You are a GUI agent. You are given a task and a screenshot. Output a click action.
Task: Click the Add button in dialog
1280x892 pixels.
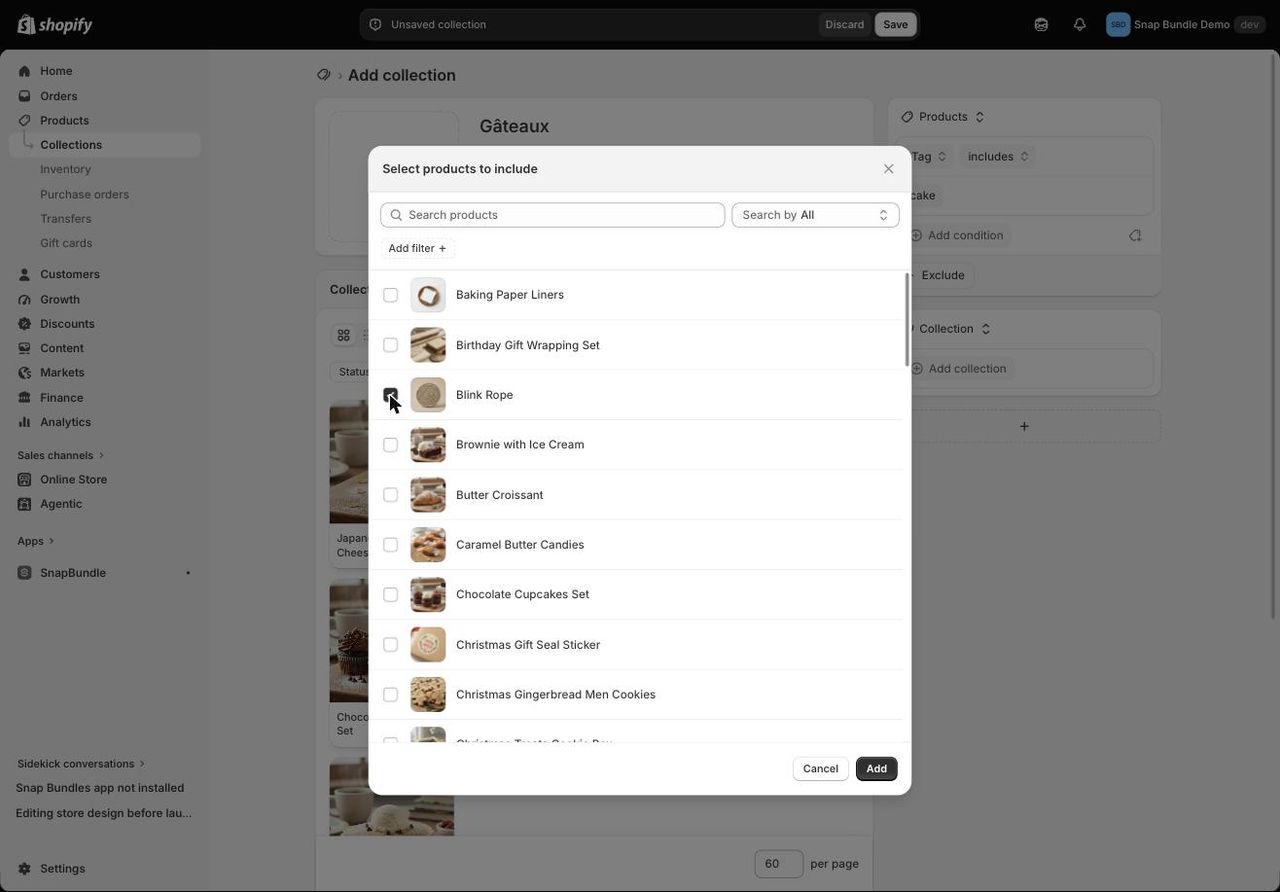pos(877,769)
